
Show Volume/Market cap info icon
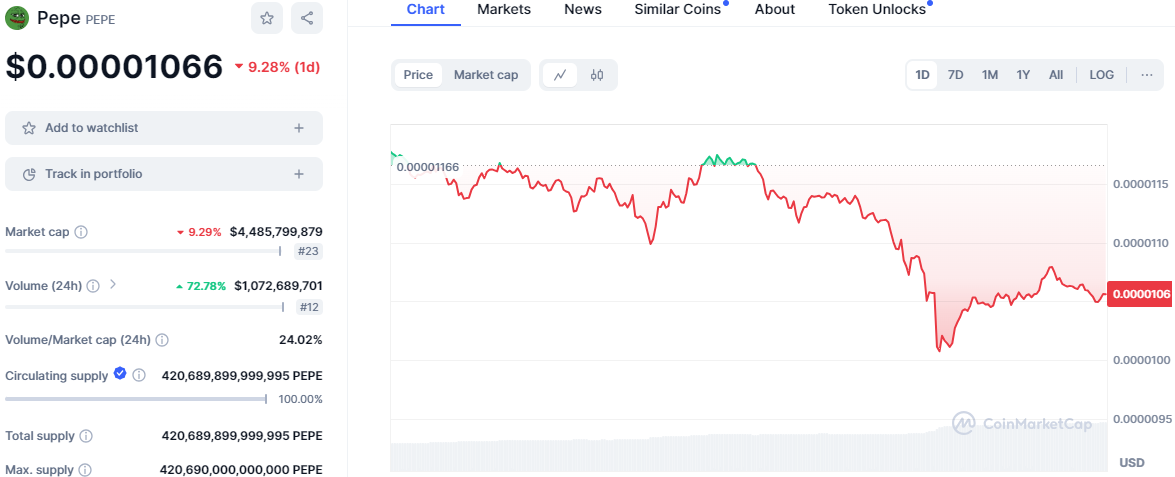162,340
